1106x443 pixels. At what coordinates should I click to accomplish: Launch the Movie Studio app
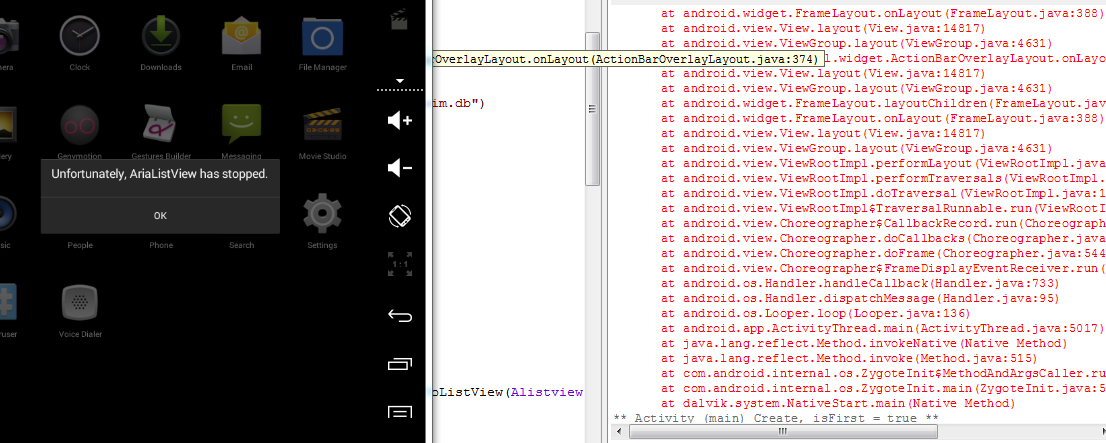click(322, 126)
